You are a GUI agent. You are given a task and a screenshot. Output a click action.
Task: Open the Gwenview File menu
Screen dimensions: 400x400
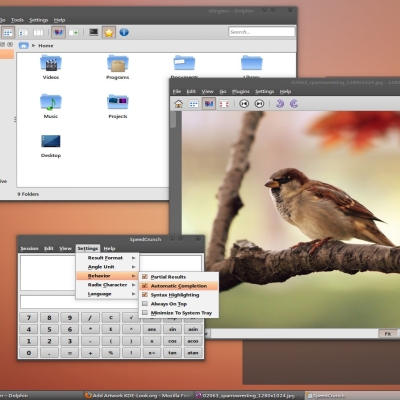[x=177, y=91]
